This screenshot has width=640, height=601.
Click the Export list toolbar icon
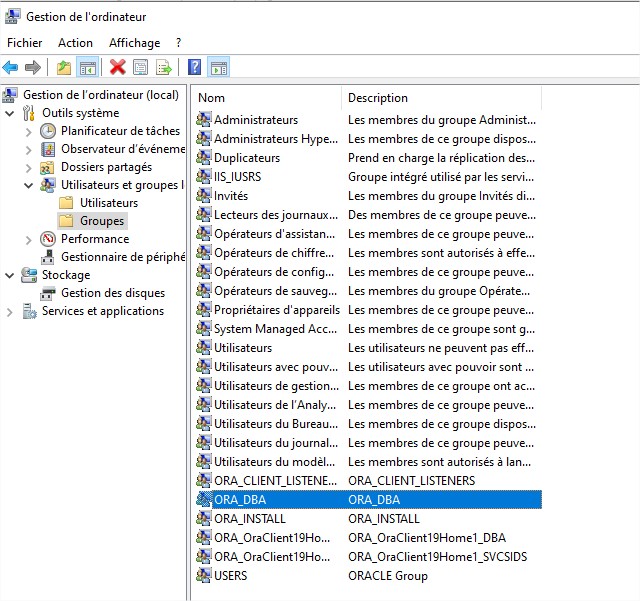(x=164, y=67)
